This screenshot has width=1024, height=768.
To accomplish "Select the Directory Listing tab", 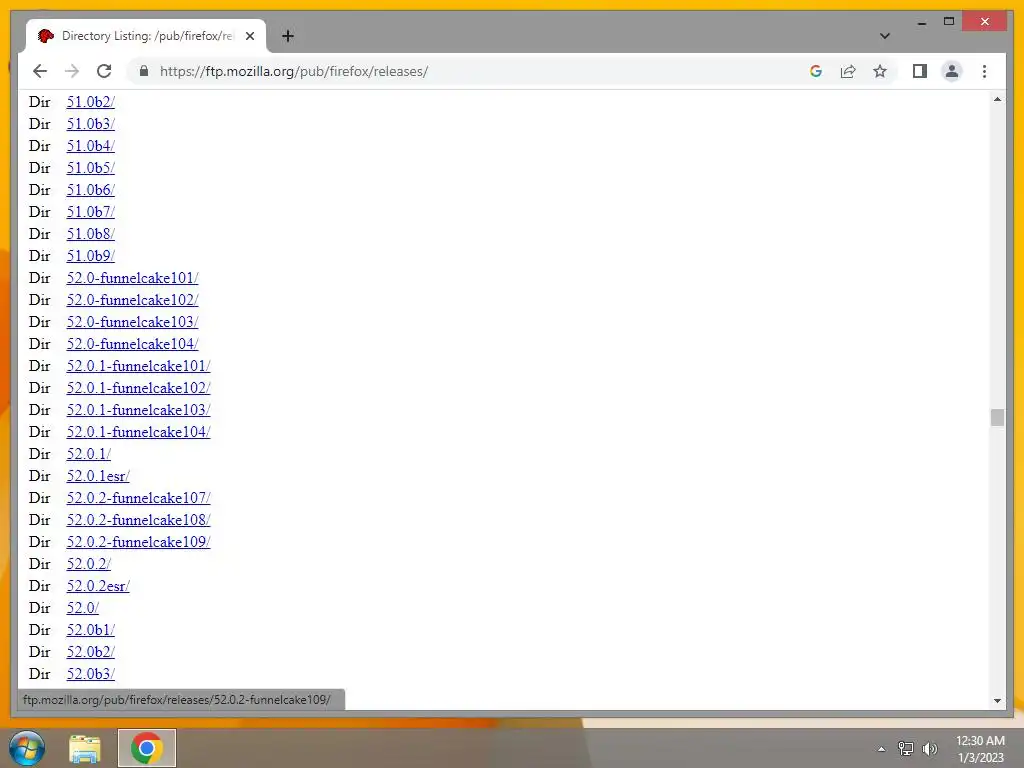I will click(146, 36).
